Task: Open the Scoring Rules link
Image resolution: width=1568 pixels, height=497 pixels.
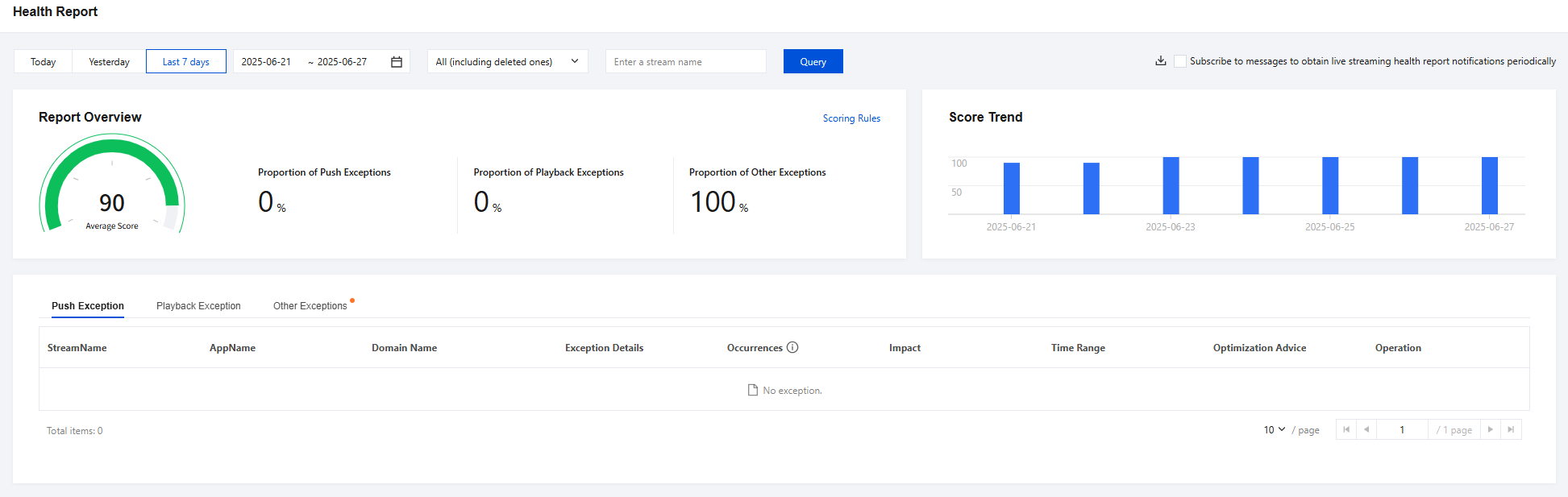Action: (x=851, y=118)
